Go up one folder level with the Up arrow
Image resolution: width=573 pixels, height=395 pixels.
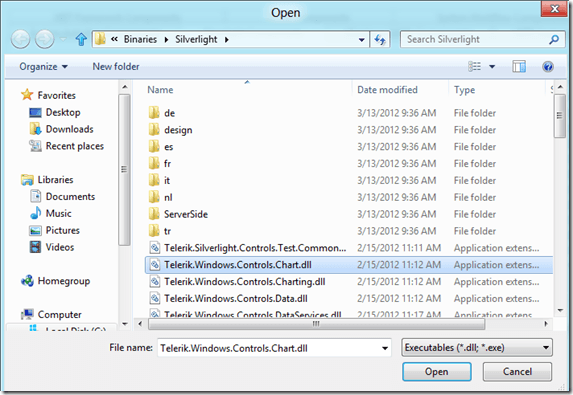81,39
